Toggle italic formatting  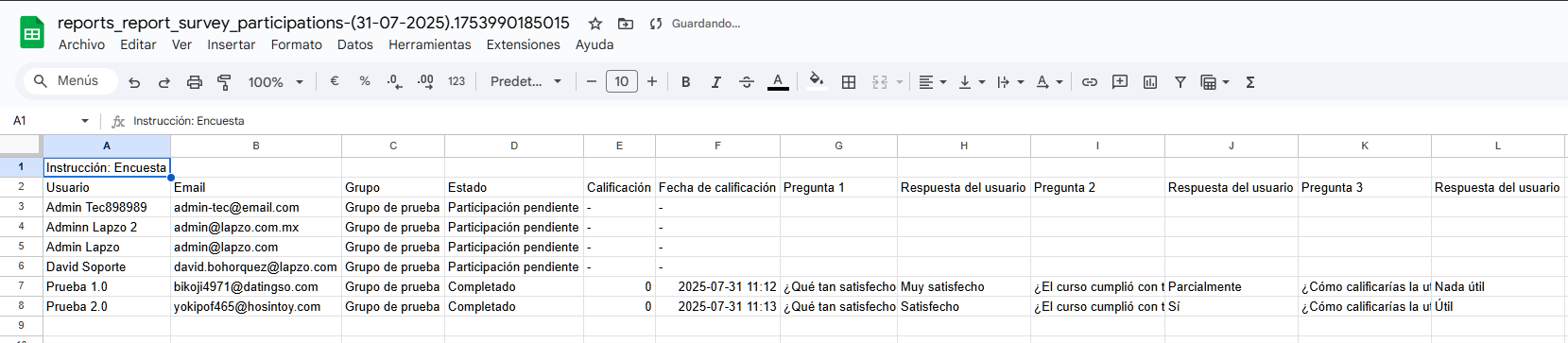[716, 82]
